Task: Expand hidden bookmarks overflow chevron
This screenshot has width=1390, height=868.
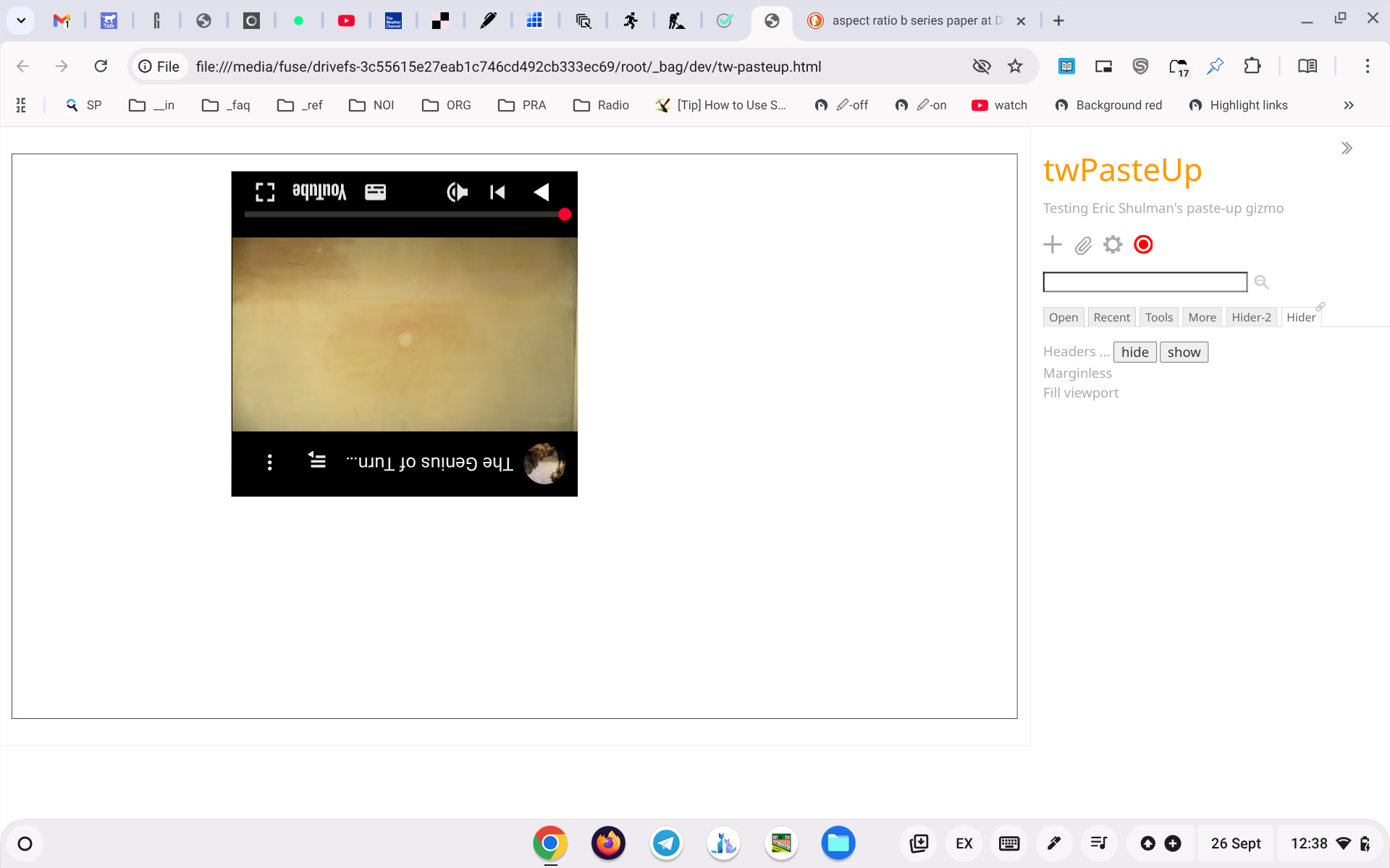Action: [1348, 105]
